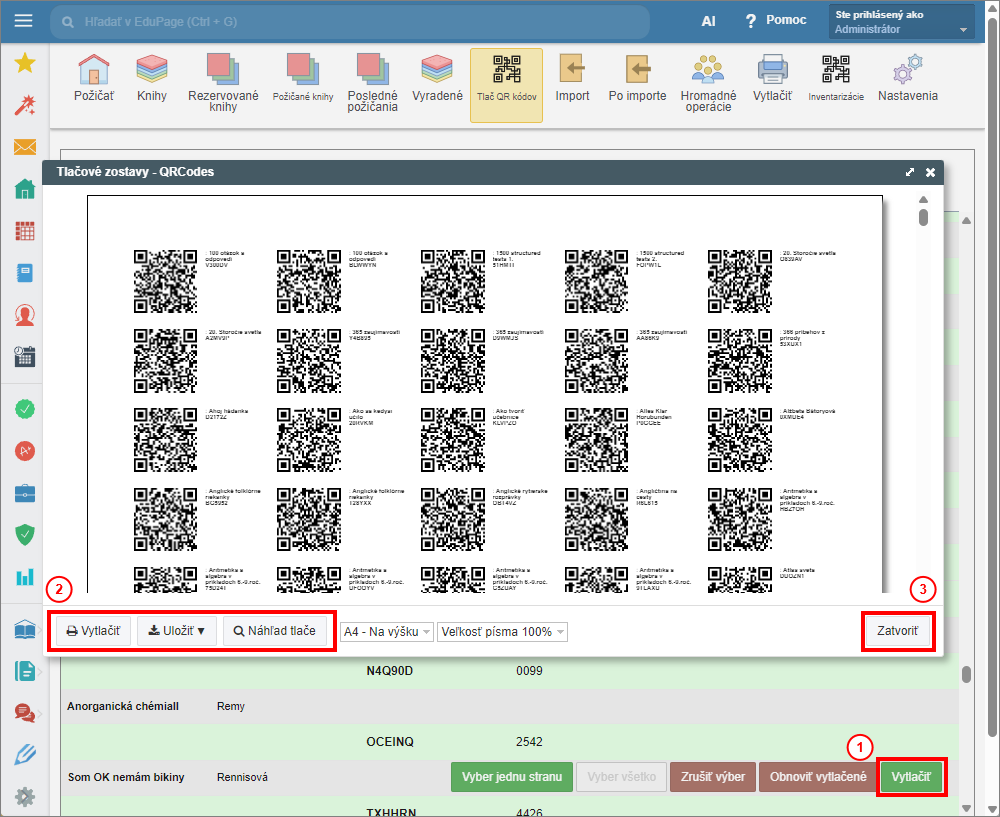
Task: Open Hromadné operácie icon
Action: [708, 80]
